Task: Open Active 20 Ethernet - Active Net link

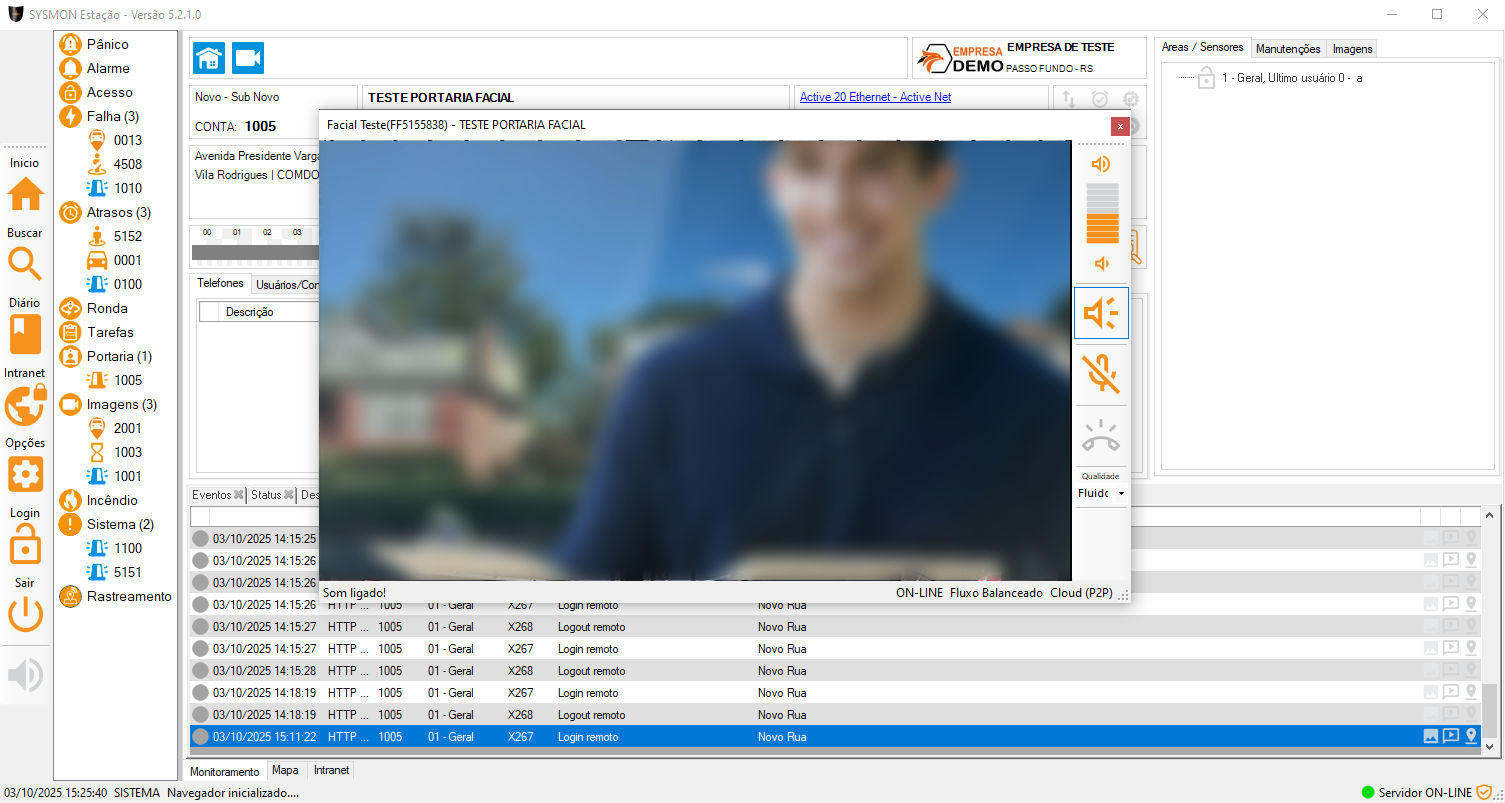Action: 875,97
